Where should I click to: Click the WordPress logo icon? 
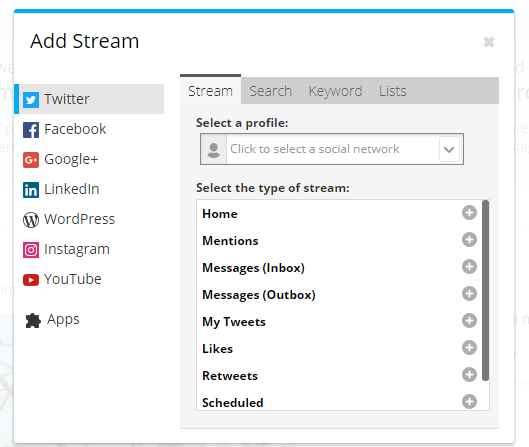31,220
